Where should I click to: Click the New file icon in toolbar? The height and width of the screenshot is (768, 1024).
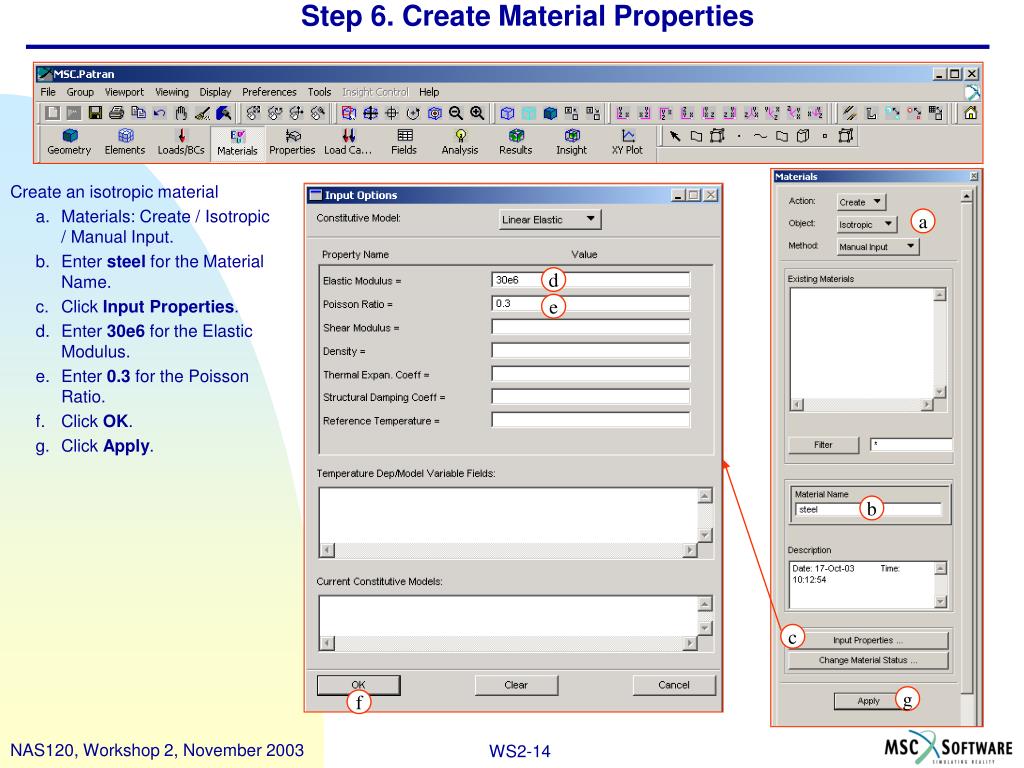click(52, 113)
